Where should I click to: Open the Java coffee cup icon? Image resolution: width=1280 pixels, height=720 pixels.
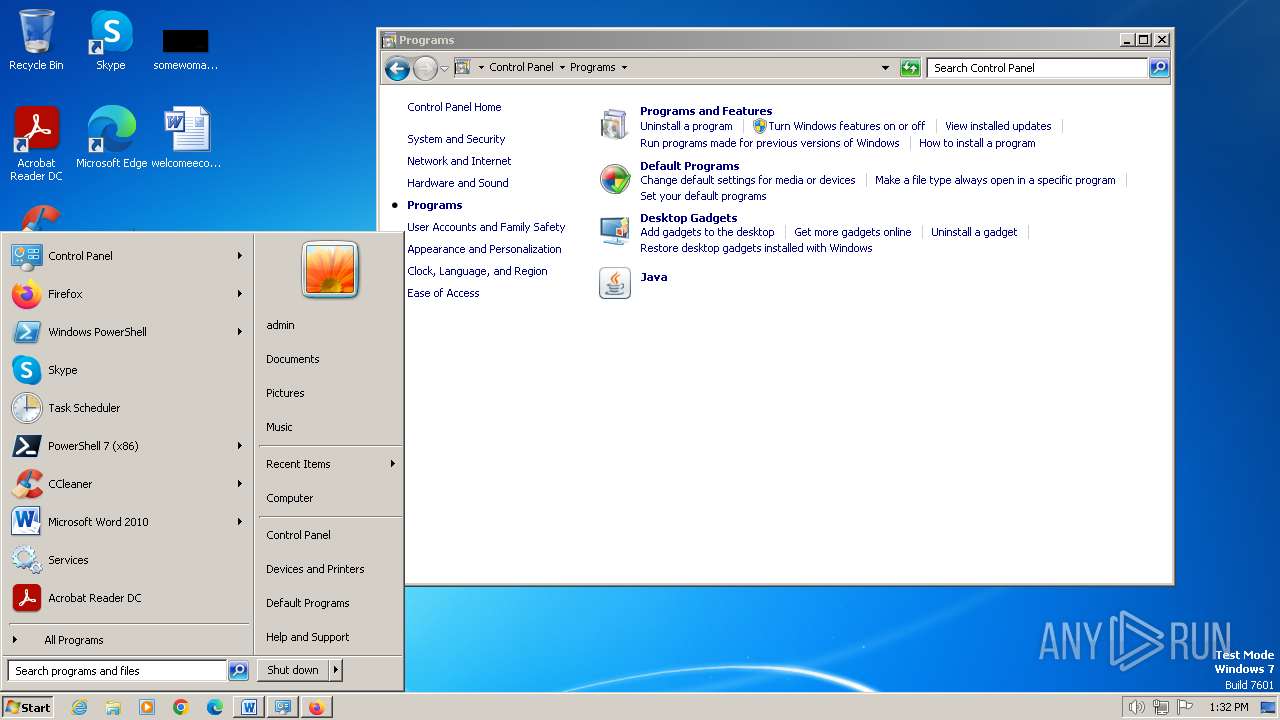[615, 283]
